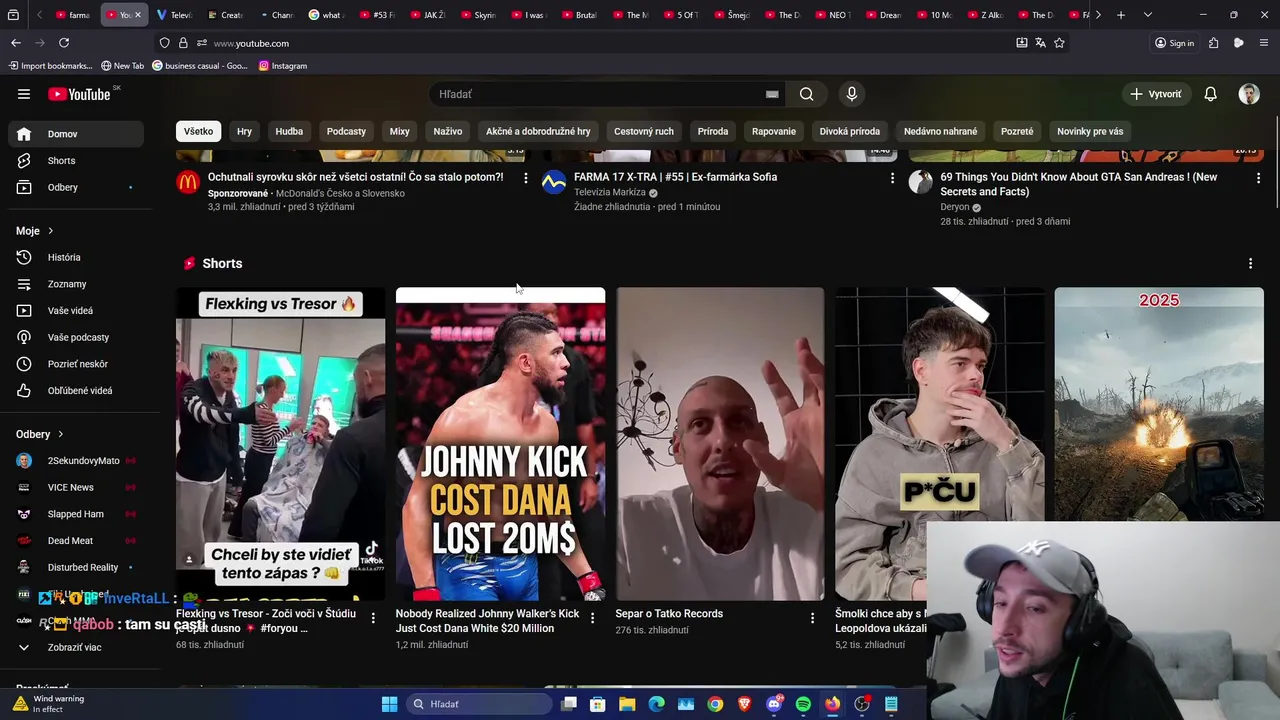
Task: Open Brave browser from taskbar
Action: (744, 704)
